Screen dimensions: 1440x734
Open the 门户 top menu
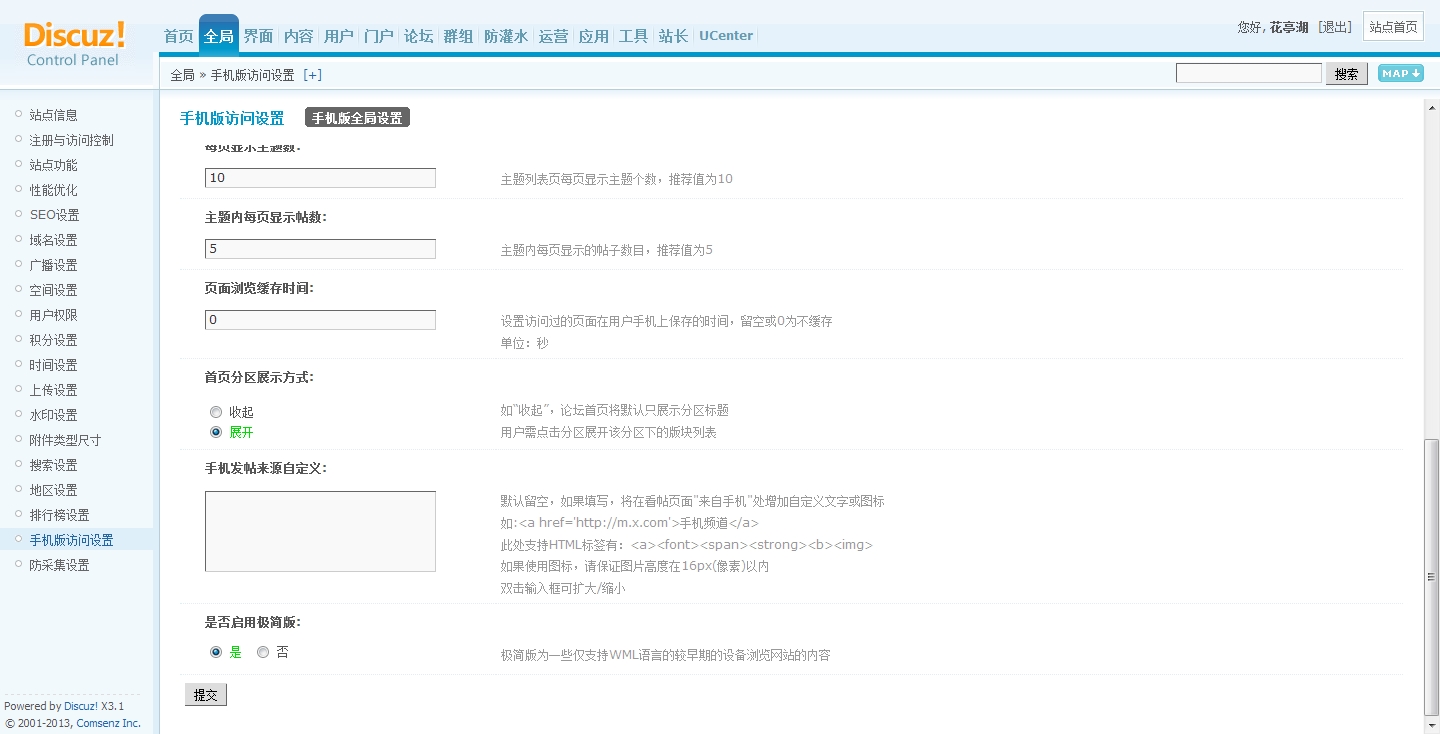point(379,36)
